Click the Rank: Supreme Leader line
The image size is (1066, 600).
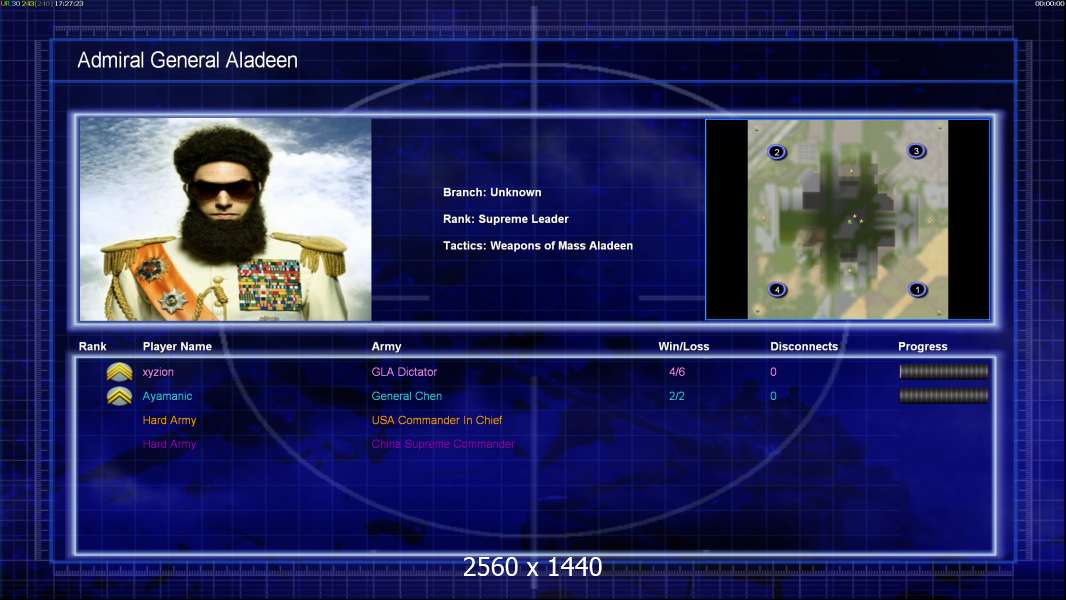pos(506,219)
